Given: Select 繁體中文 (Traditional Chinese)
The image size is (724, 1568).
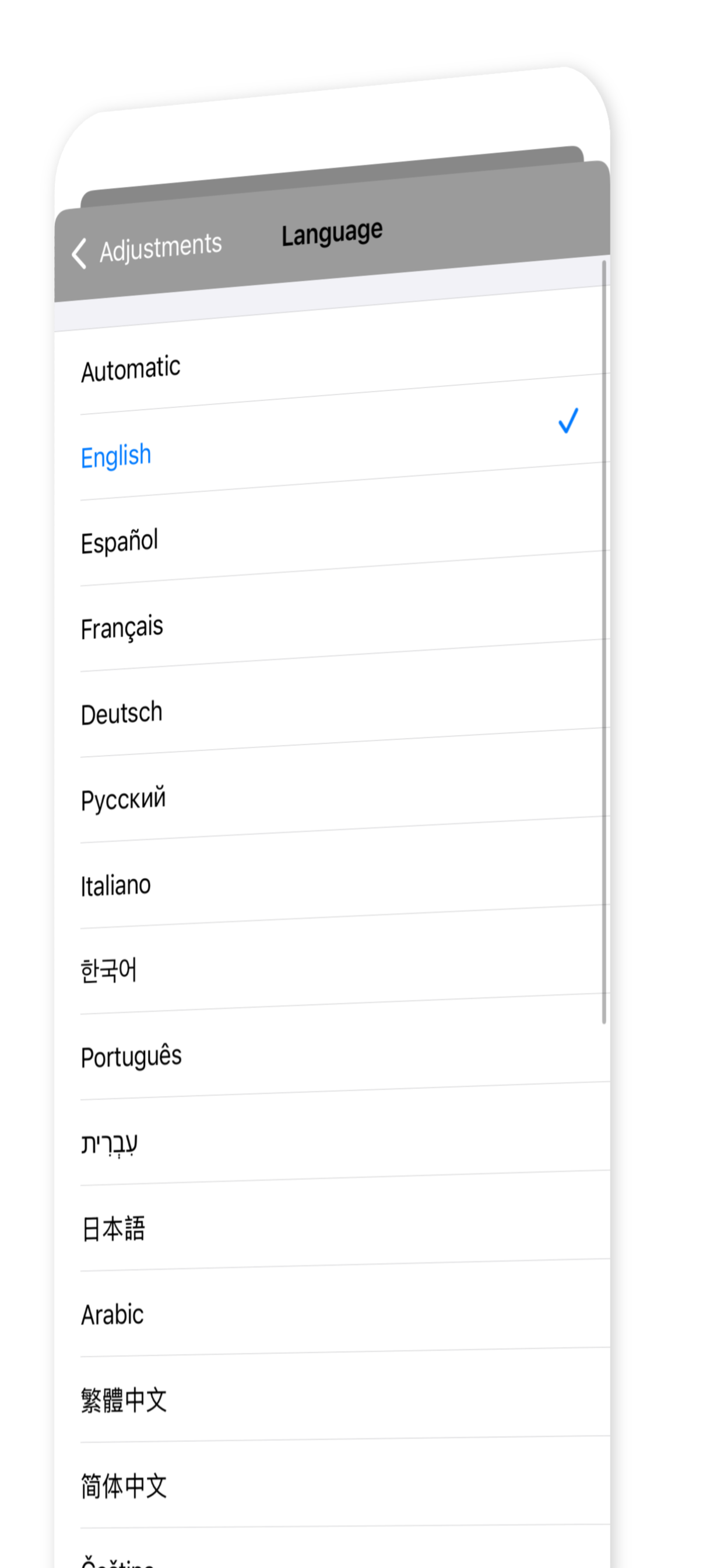Looking at the screenshot, I should [124, 1400].
